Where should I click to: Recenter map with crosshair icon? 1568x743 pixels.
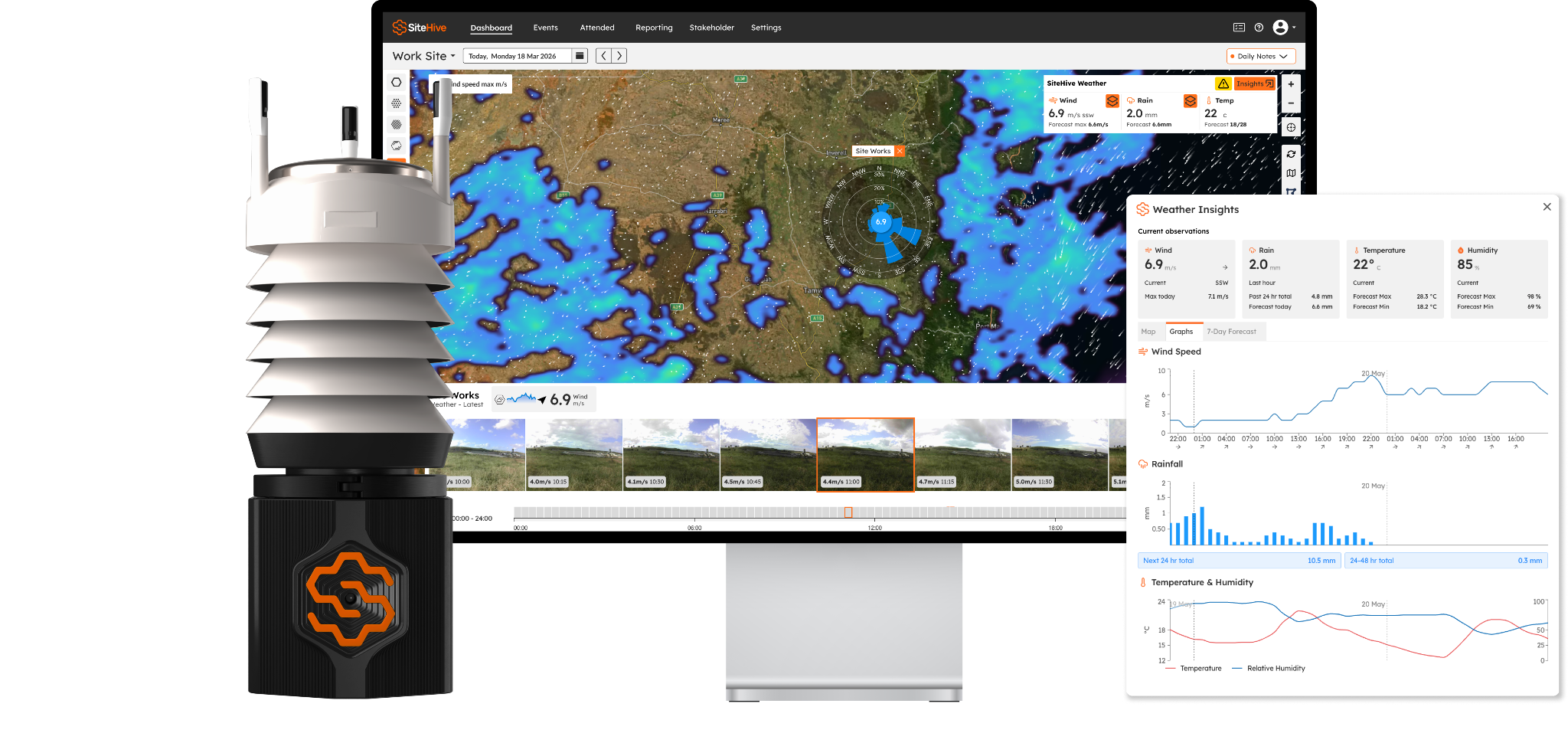(1291, 127)
